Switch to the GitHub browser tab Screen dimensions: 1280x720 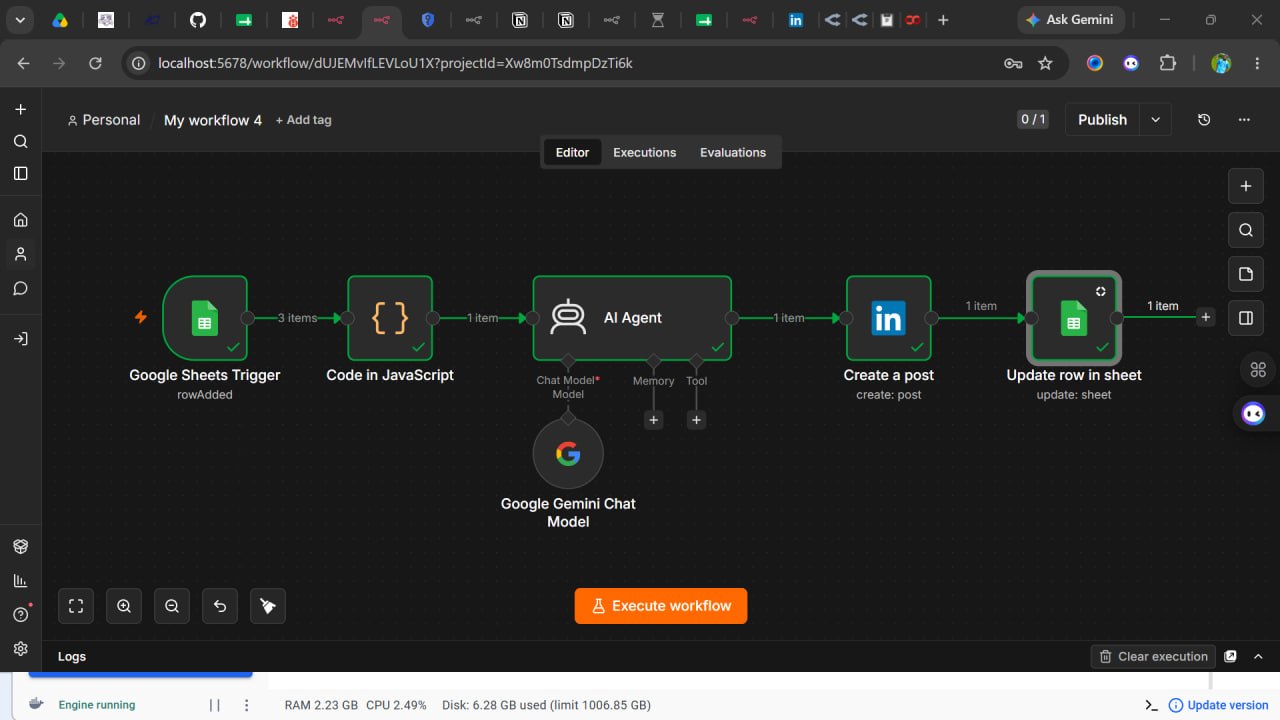pos(198,19)
